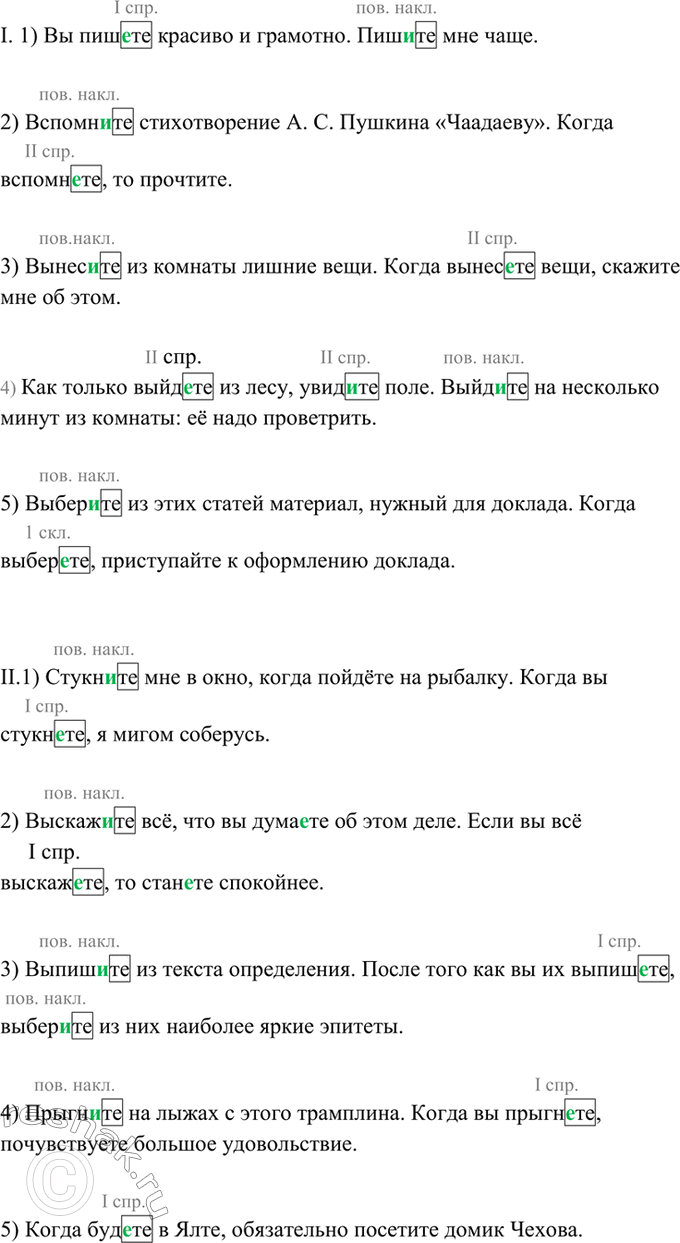680x1243 pixels.
Task: Click the word "вынесете" before "вещи, скажите"
Action: (x=492, y=268)
